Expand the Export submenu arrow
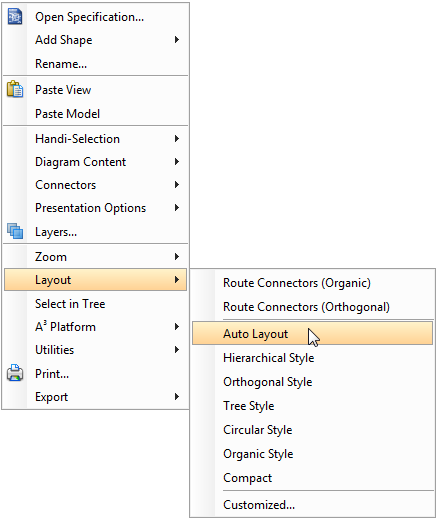Screen dimensions: 438x520 click(177, 397)
